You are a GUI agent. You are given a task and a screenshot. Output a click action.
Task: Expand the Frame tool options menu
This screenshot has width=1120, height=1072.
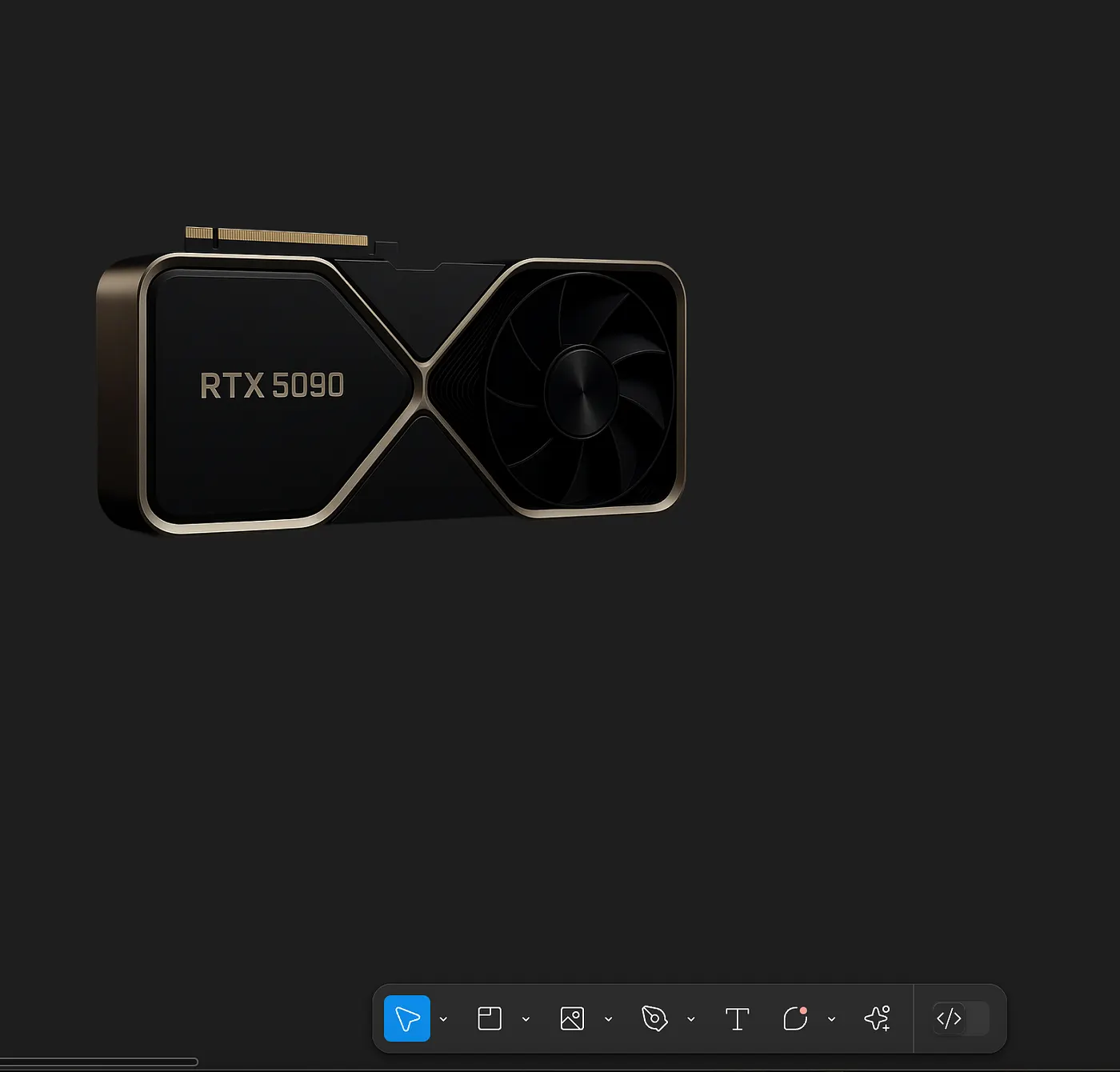point(526,1019)
